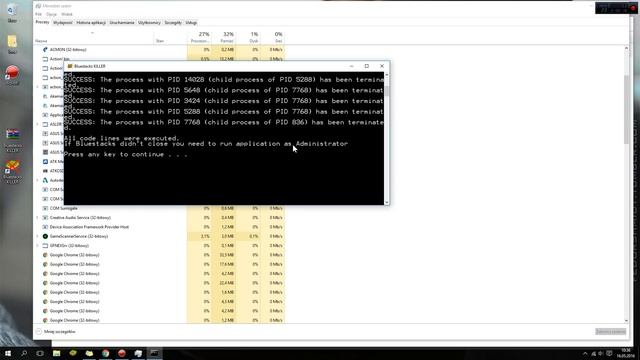Select the Google Chrome process using 33,5 MB
The width and height of the screenshot is (640, 360).
tap(159, 255)
